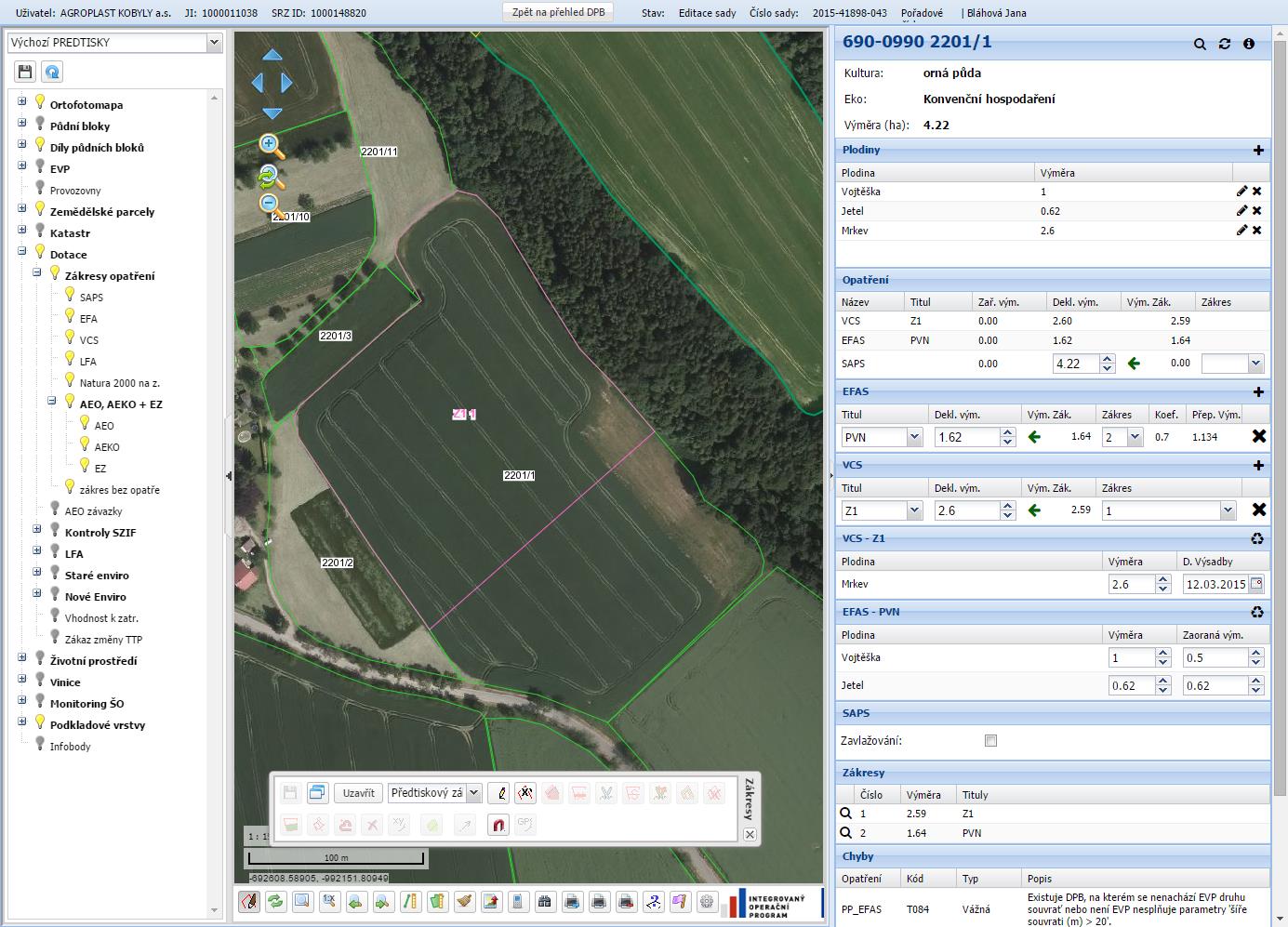This screenshot has height=927, width=1288.
Task: Toggle the VCS zákres layer bulb
Action: coord(70,338)
